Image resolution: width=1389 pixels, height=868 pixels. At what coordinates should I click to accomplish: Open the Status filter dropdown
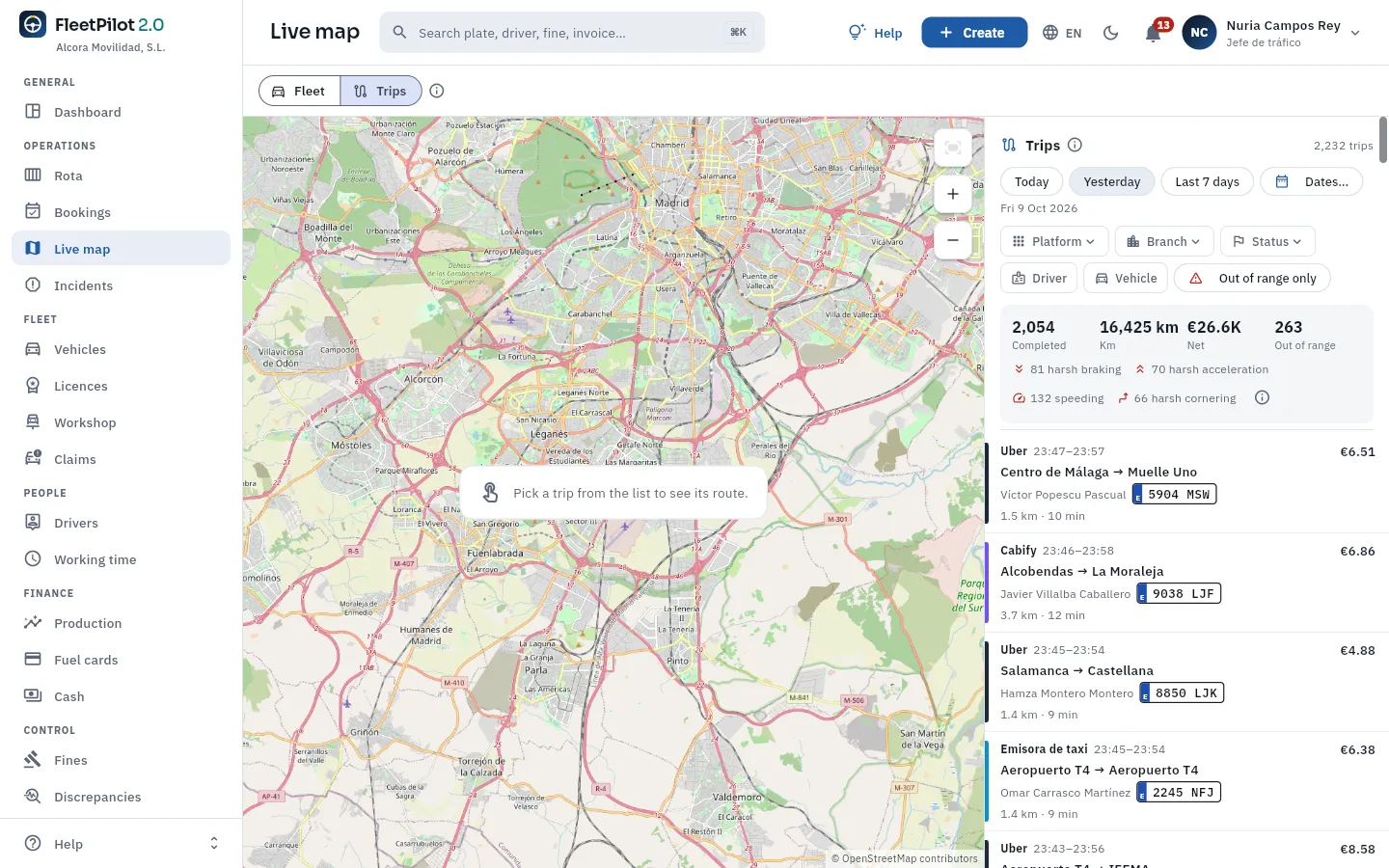(x=1267, y=241)
